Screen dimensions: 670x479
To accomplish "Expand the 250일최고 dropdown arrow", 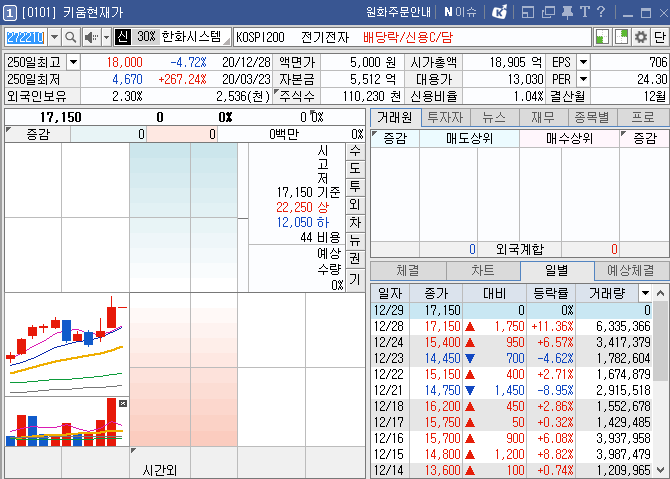I will 73,62.
